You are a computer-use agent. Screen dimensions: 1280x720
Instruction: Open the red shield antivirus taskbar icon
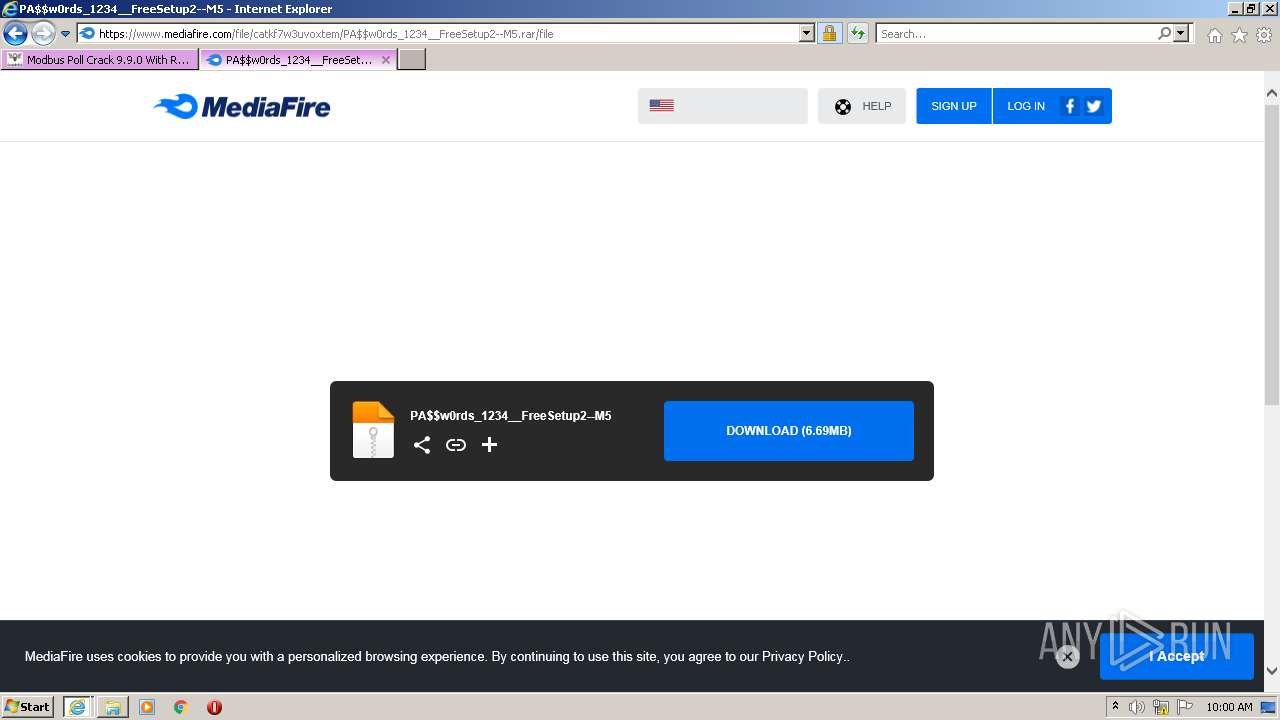click(x=214, y=707)
